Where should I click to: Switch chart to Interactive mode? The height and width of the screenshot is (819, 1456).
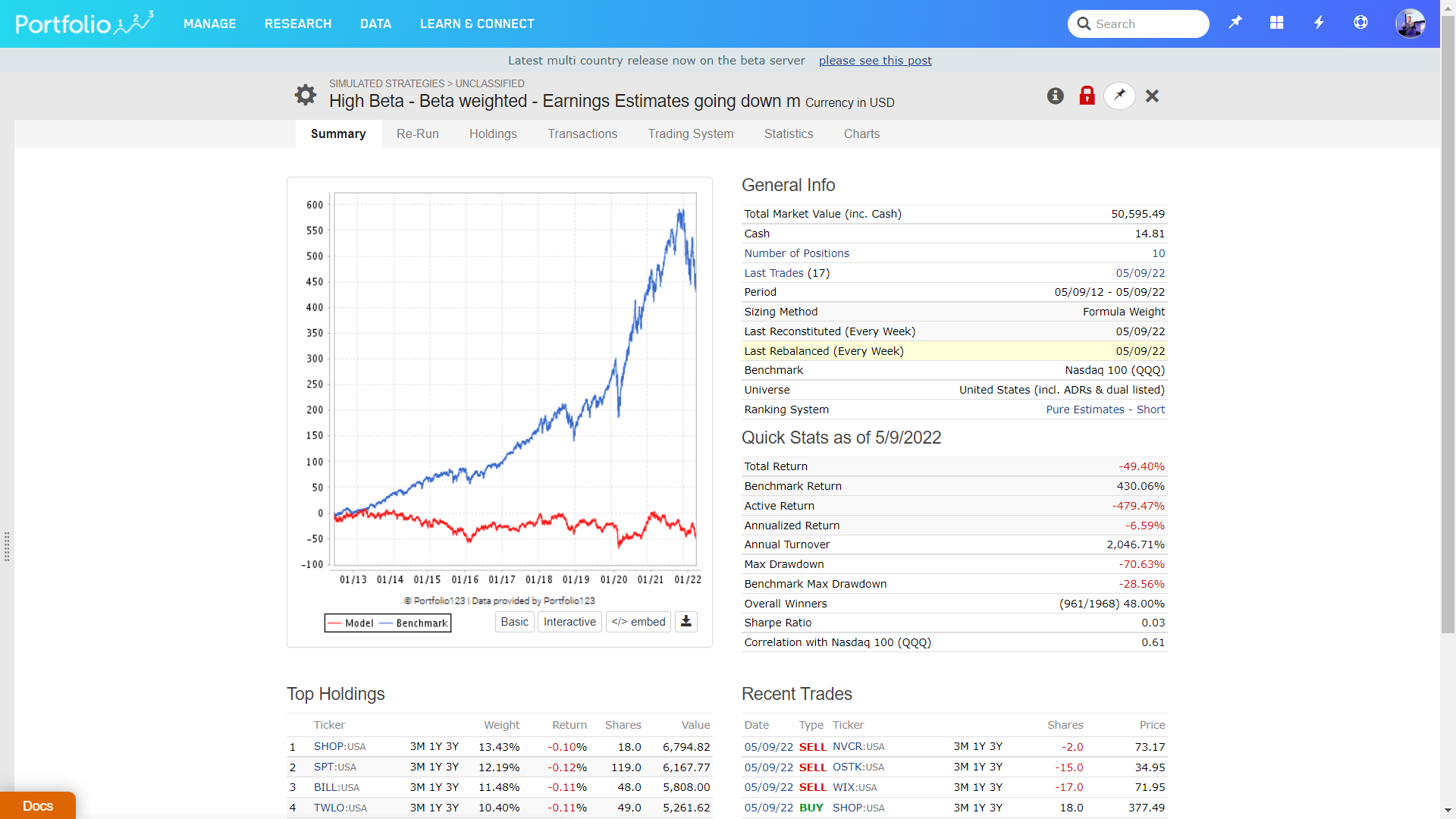(570, 622)
